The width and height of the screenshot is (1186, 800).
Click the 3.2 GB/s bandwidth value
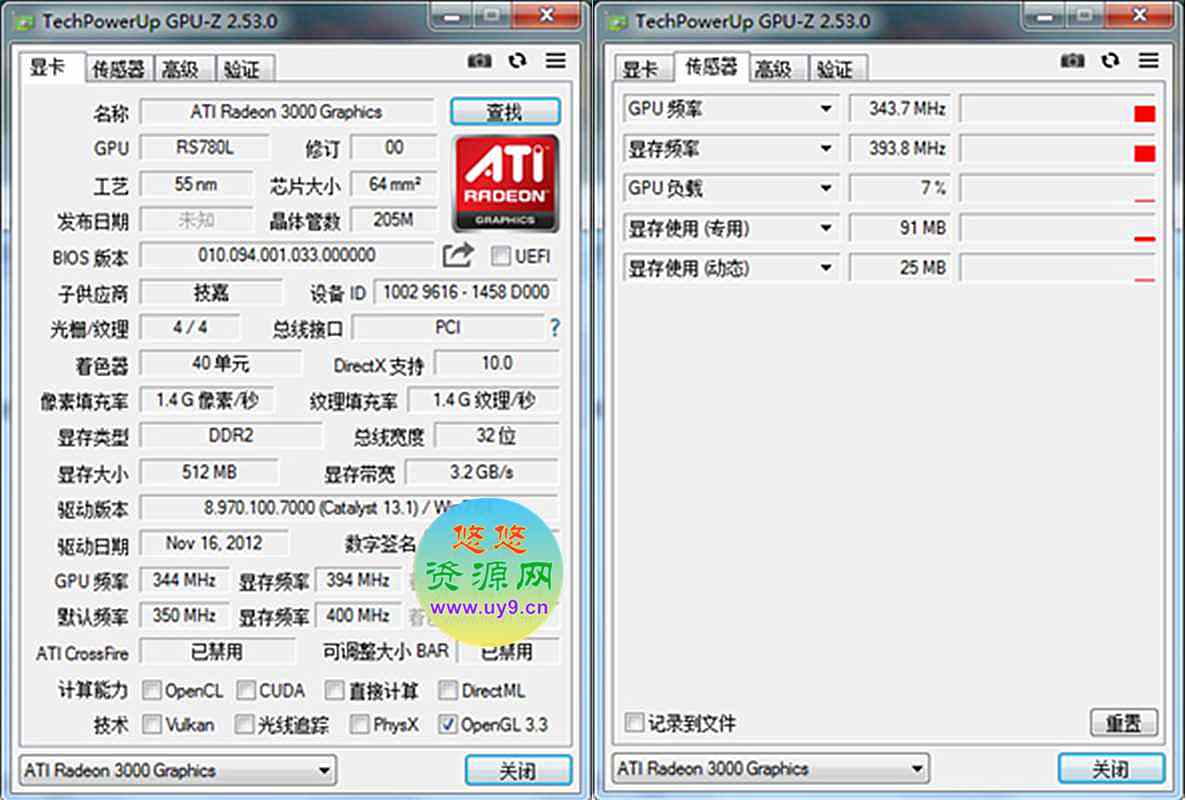coord(482,472)
